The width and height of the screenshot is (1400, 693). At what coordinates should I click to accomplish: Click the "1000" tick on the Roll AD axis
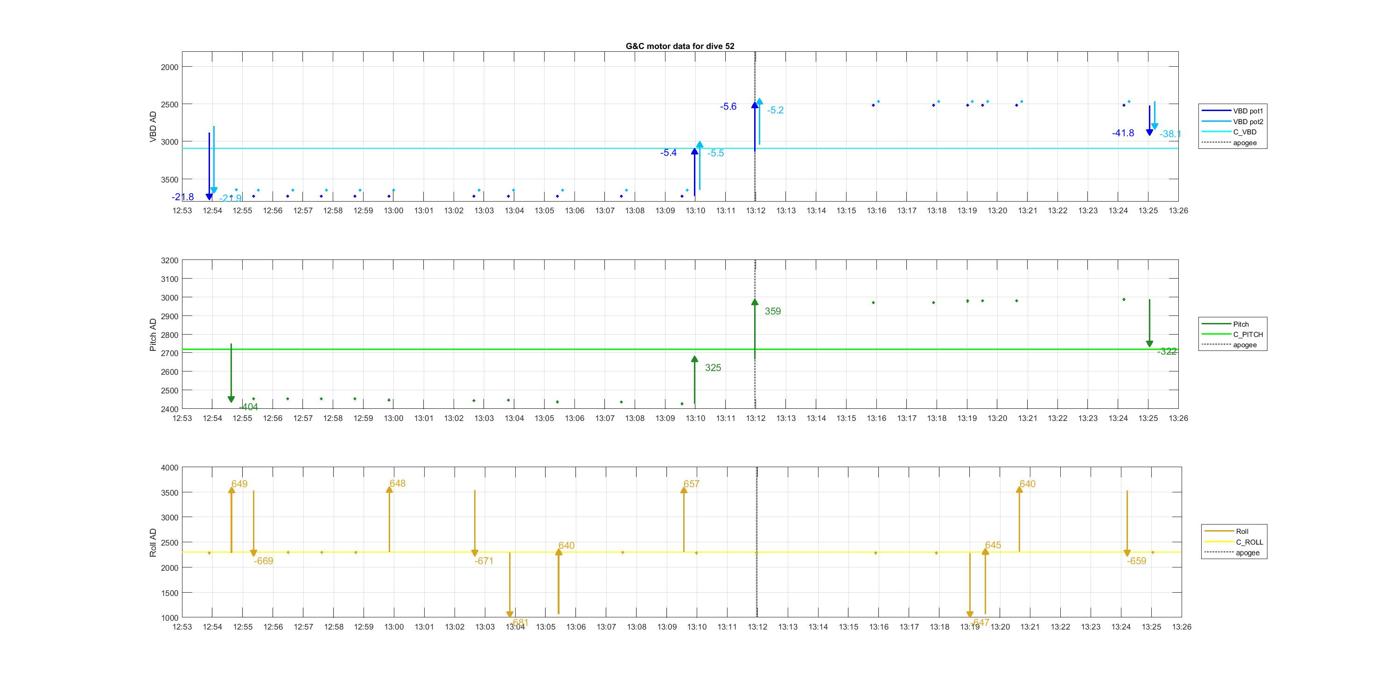point(169,617)
